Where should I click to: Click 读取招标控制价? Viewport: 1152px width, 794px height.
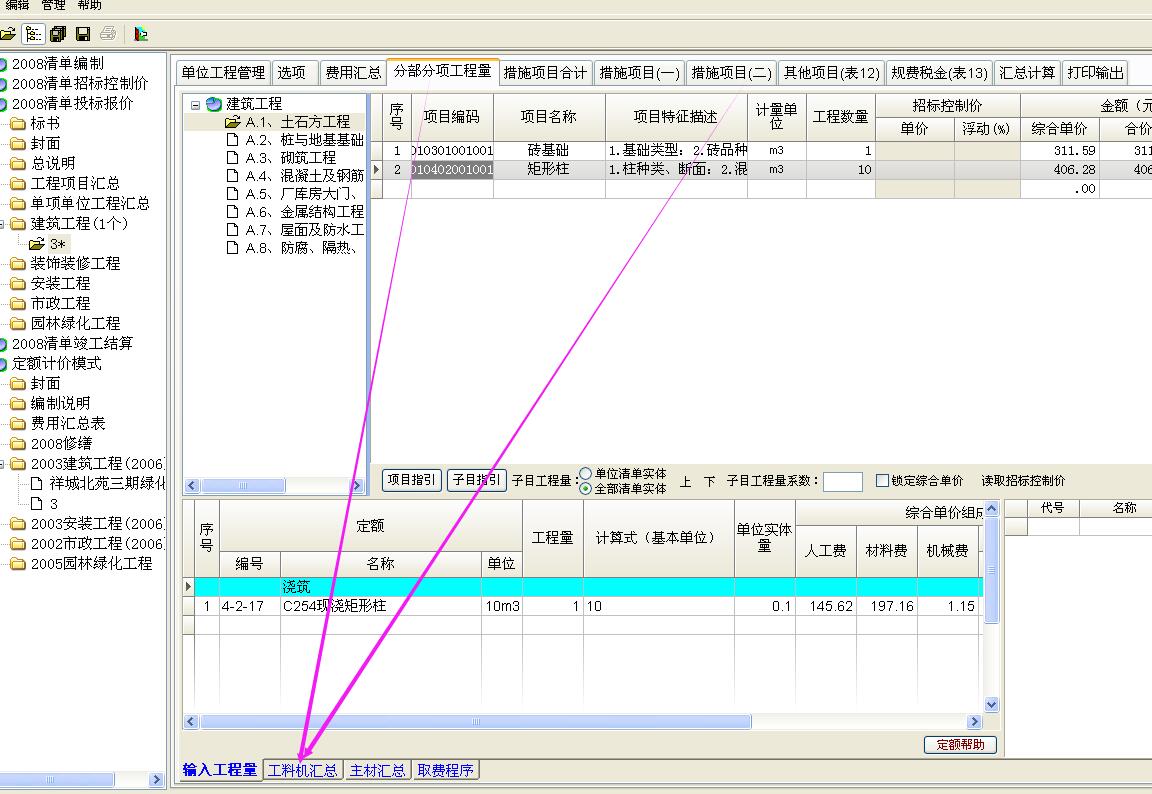point(1023,480)
